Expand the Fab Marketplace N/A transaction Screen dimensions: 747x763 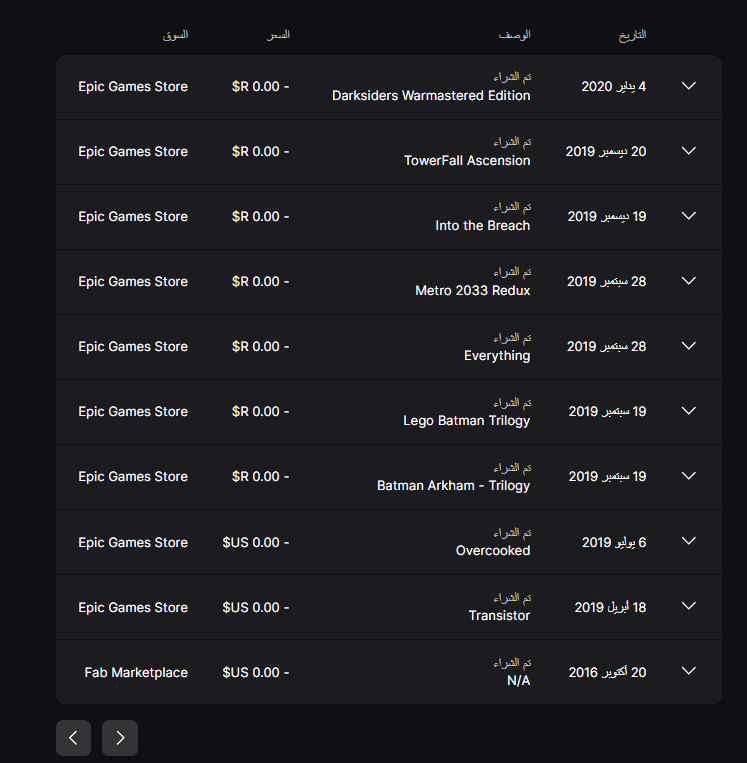689,671
